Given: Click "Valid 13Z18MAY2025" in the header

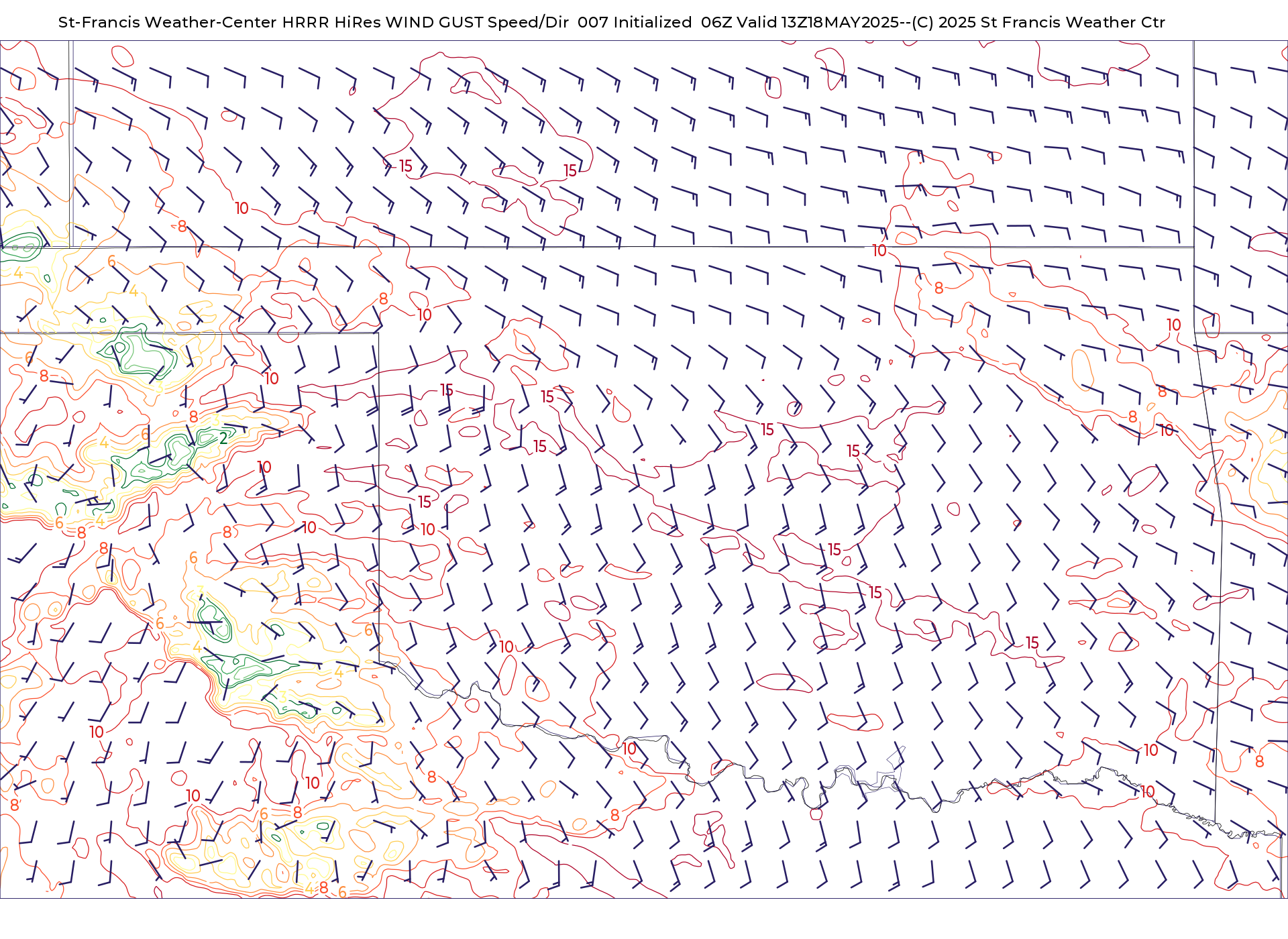Looking at the screenshot, I should [x=818, y=22].
